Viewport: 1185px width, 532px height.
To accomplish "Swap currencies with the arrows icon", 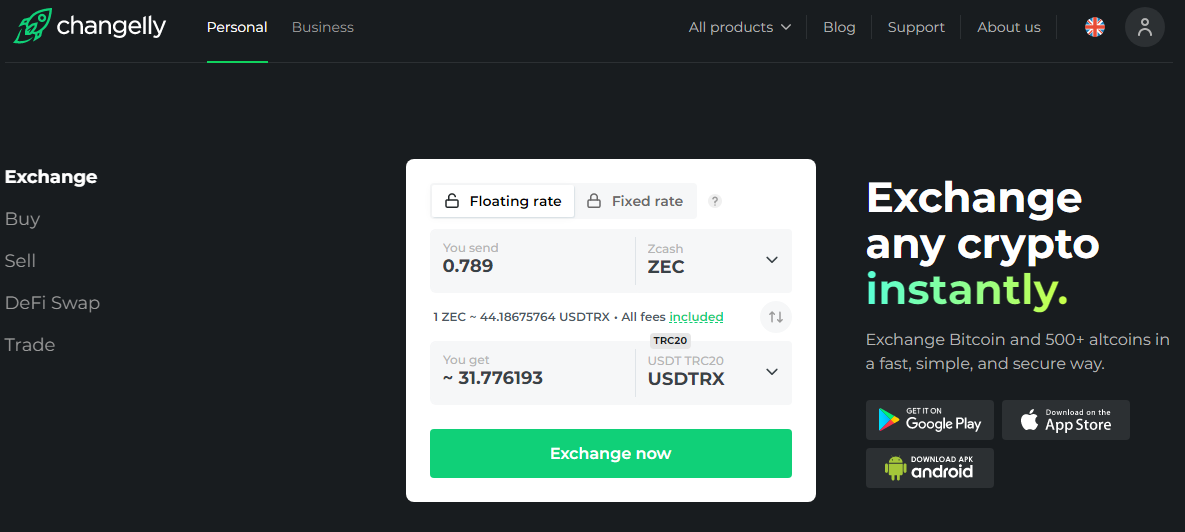I will click(775, 317).
